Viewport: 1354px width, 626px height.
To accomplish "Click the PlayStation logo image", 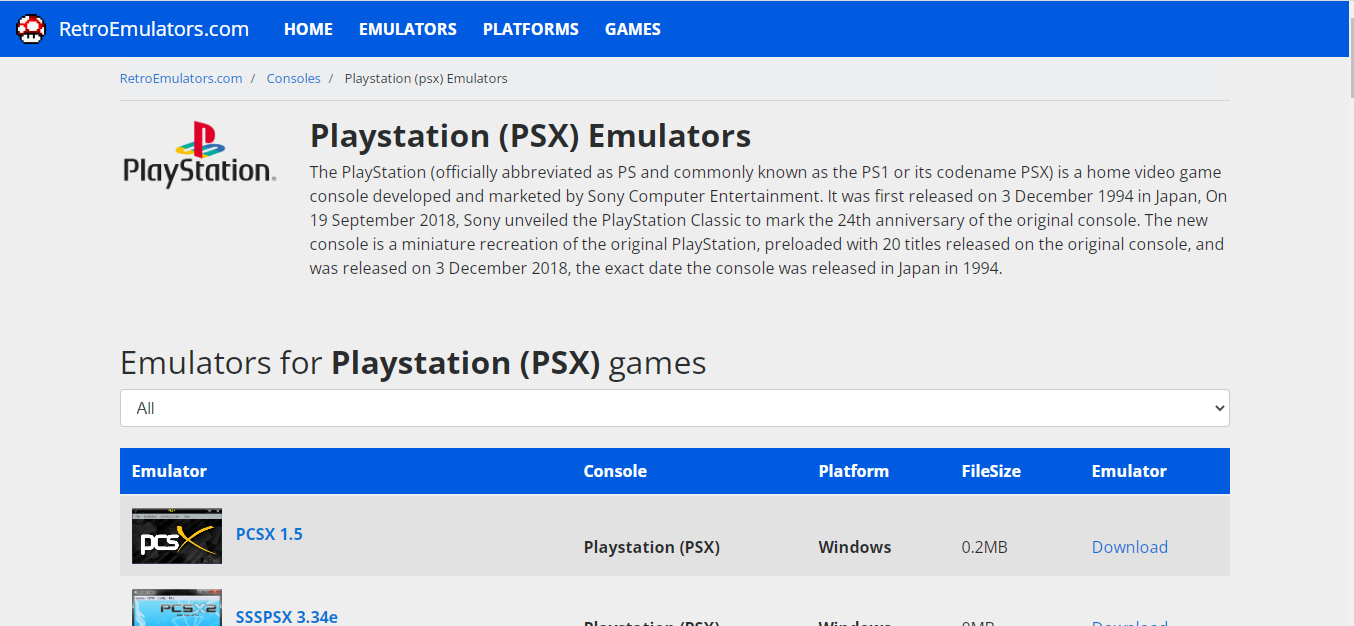I will [x=200, y=154].
